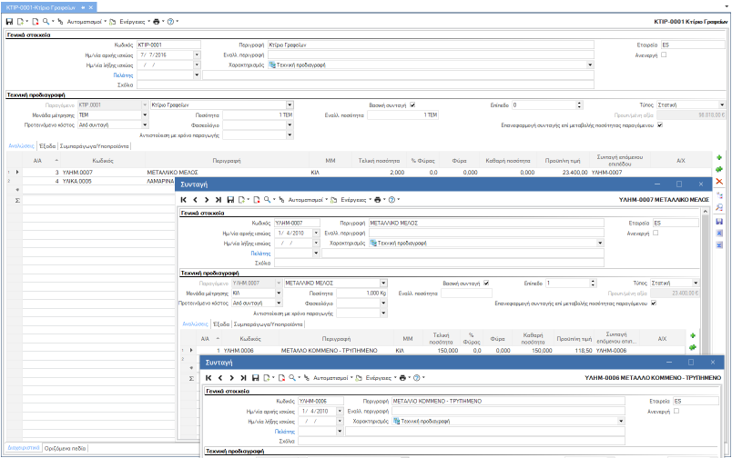Viewport: 732px width, 458px height.
Task: Click the new document icon in main toolbar
Action: 21,21
